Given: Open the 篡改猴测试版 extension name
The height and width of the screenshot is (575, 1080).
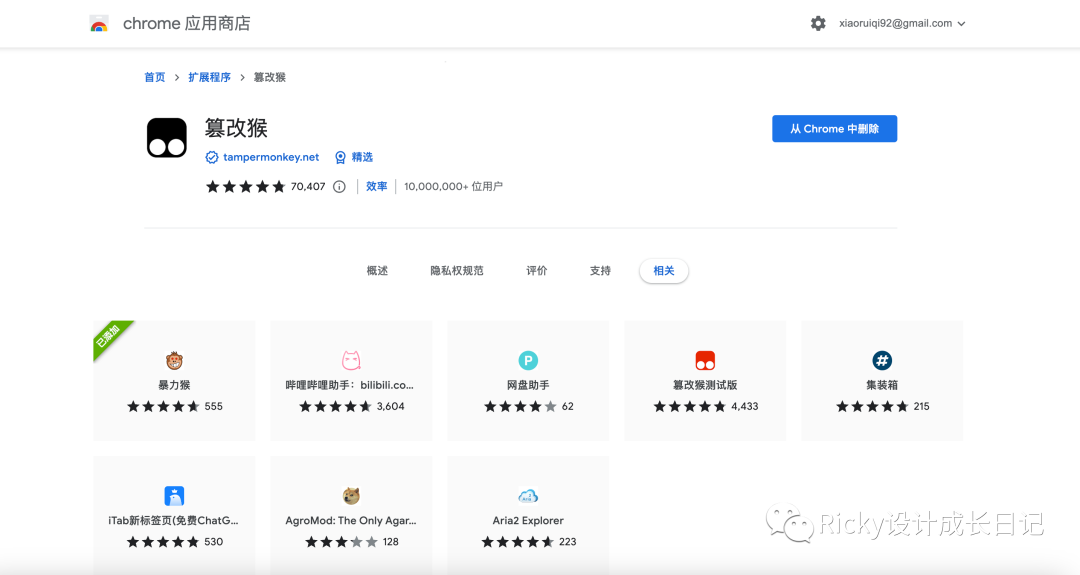Looking at the screenshot, I should click(705, 385).
